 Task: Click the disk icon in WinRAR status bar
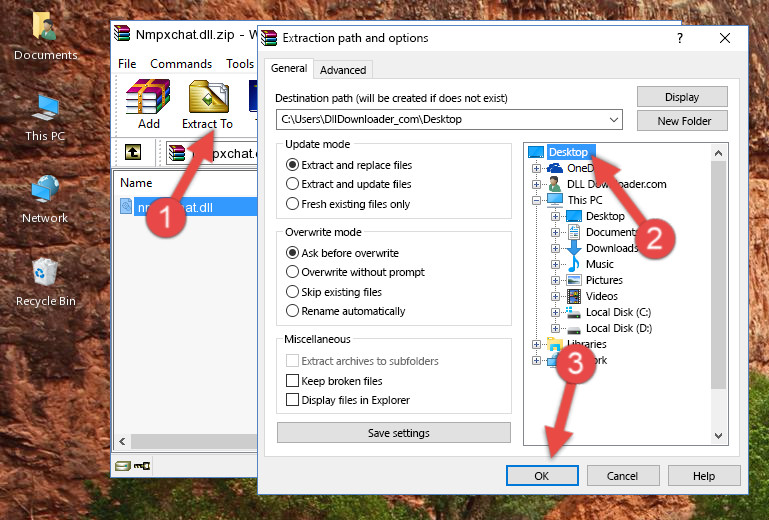(x=122, y=466)
